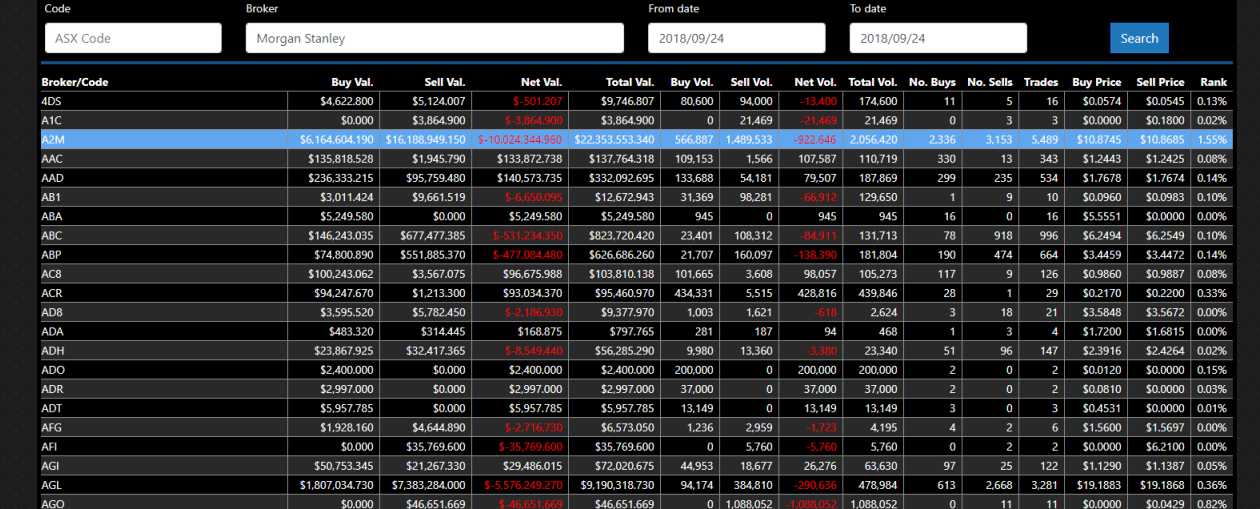Screen dimensions: 1260x509
Task: Click the ABC code cell
Action: [52, 235]
